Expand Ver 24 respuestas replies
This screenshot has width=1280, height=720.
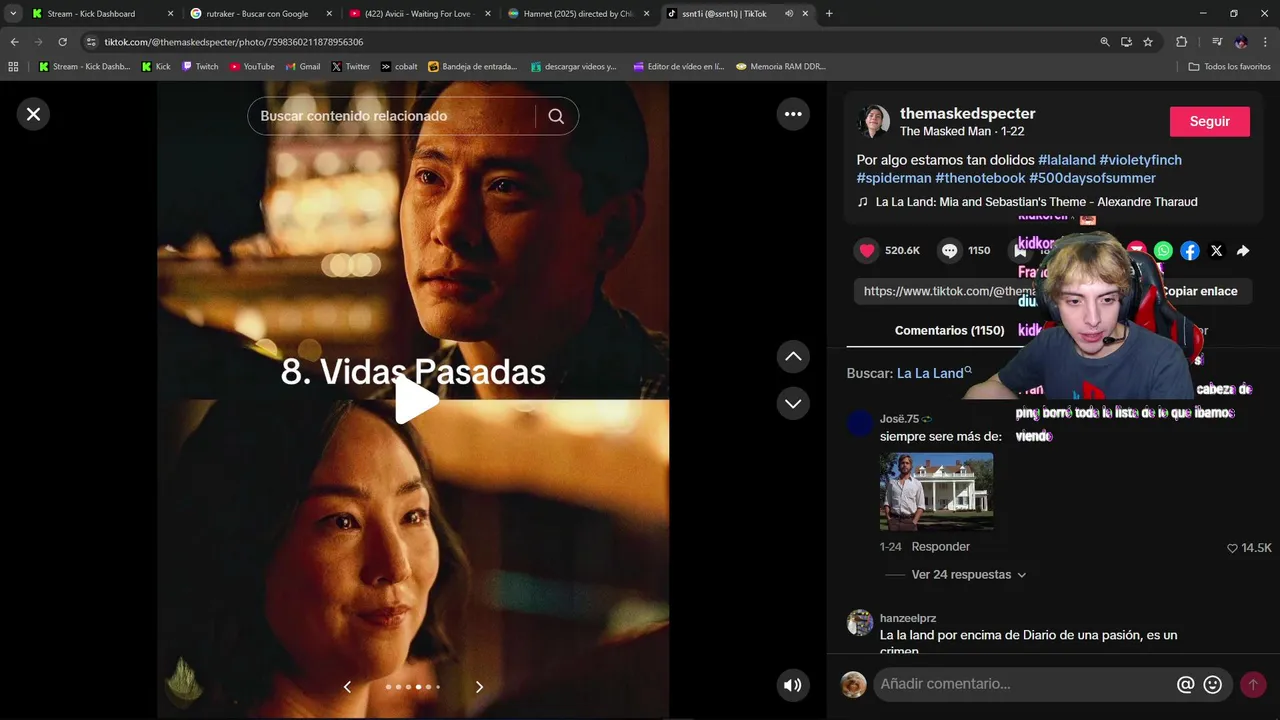(x=968, y=575)
